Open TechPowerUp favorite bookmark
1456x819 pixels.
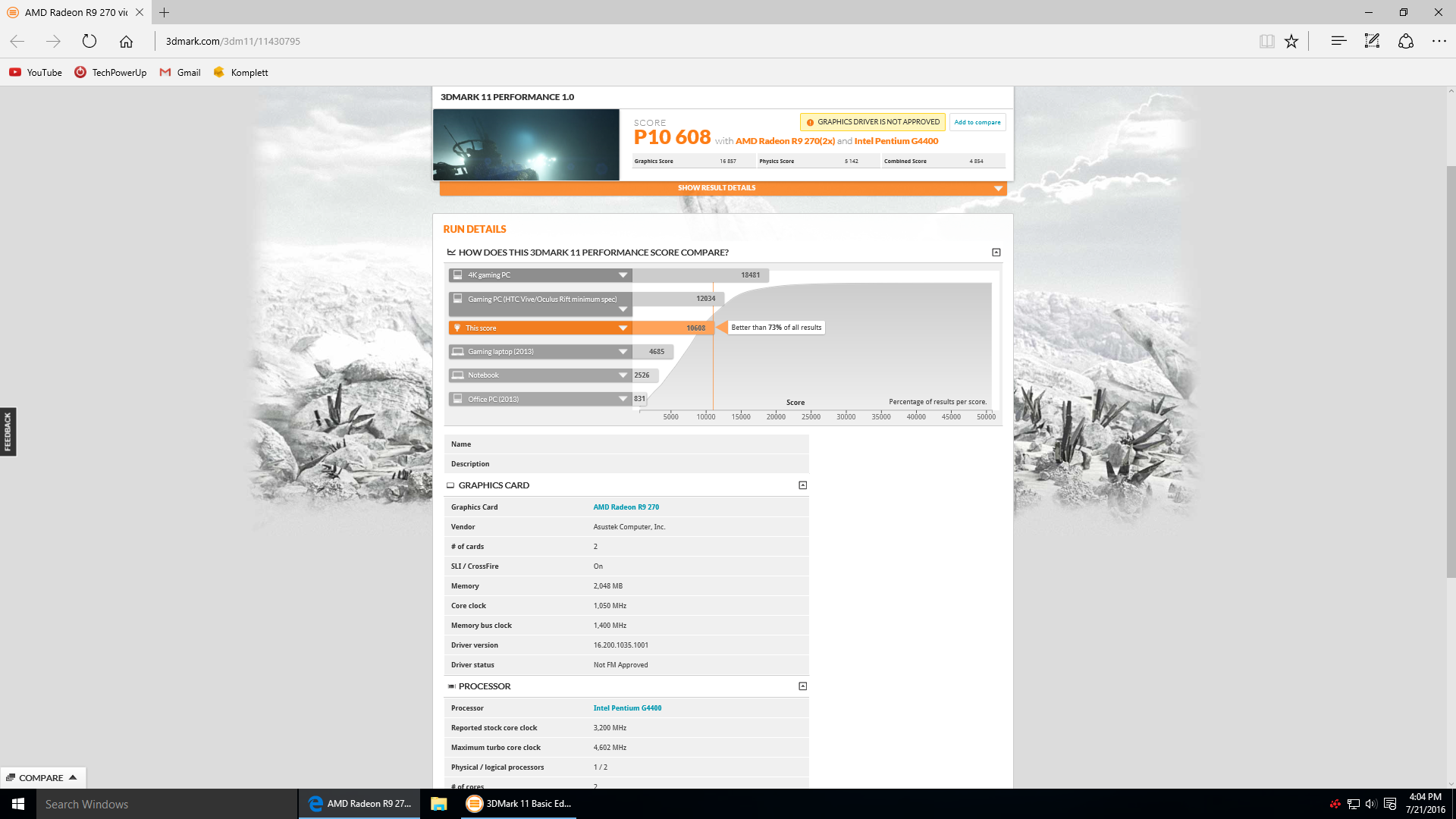111,72
